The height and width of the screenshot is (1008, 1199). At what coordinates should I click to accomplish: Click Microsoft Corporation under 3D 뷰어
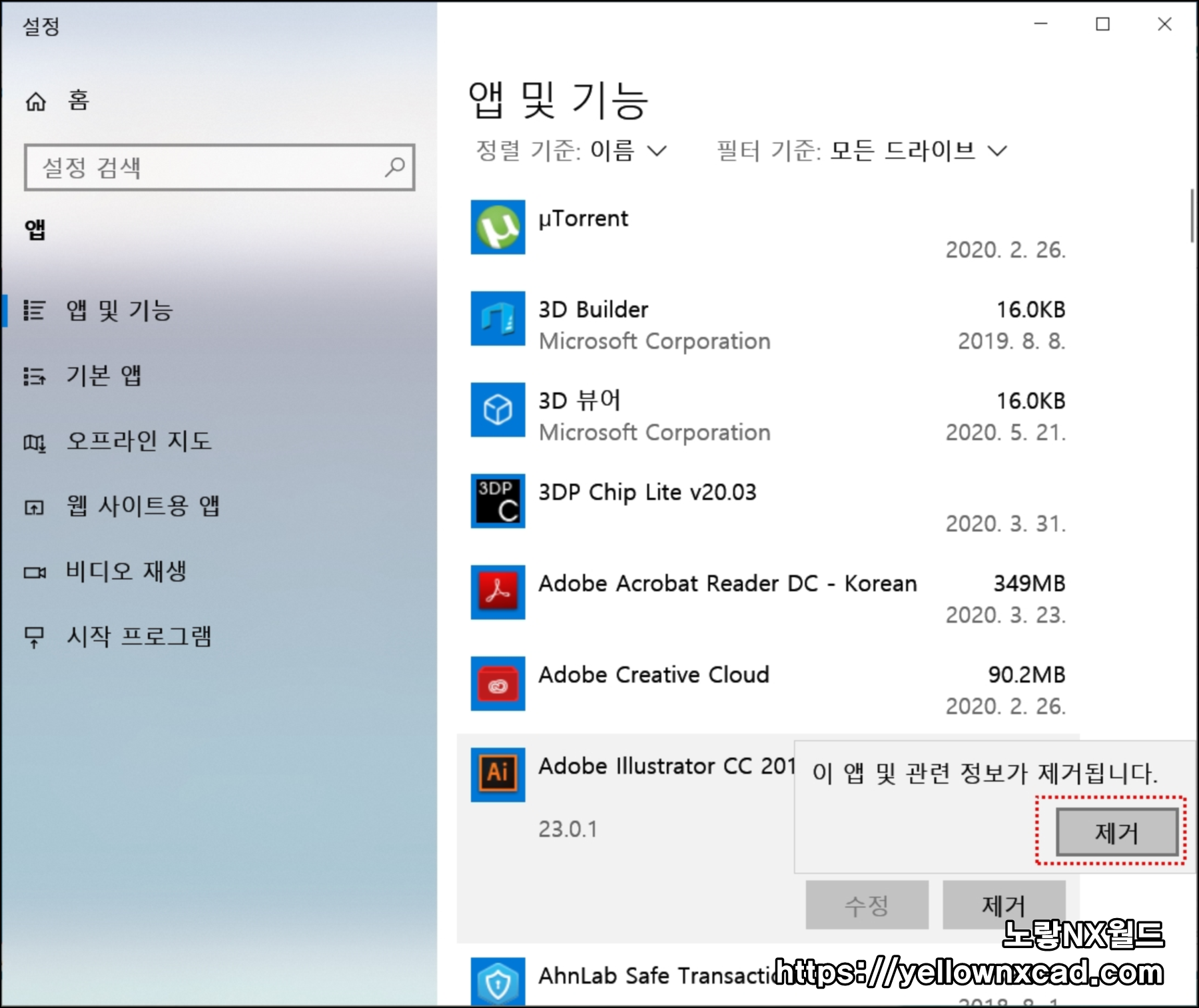click(x=654, y=433)
